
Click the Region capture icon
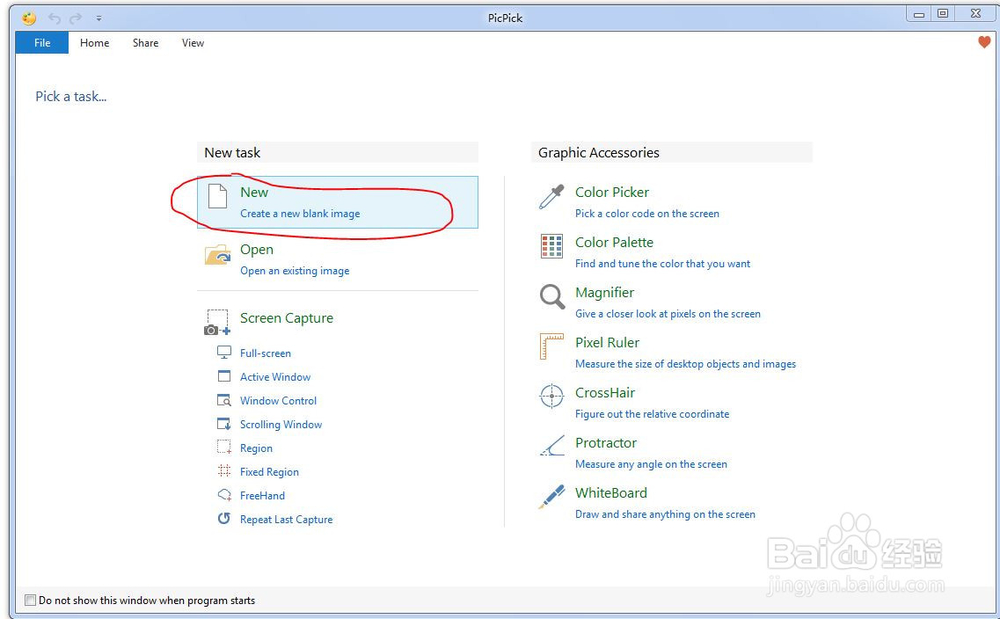click(224, 448)
